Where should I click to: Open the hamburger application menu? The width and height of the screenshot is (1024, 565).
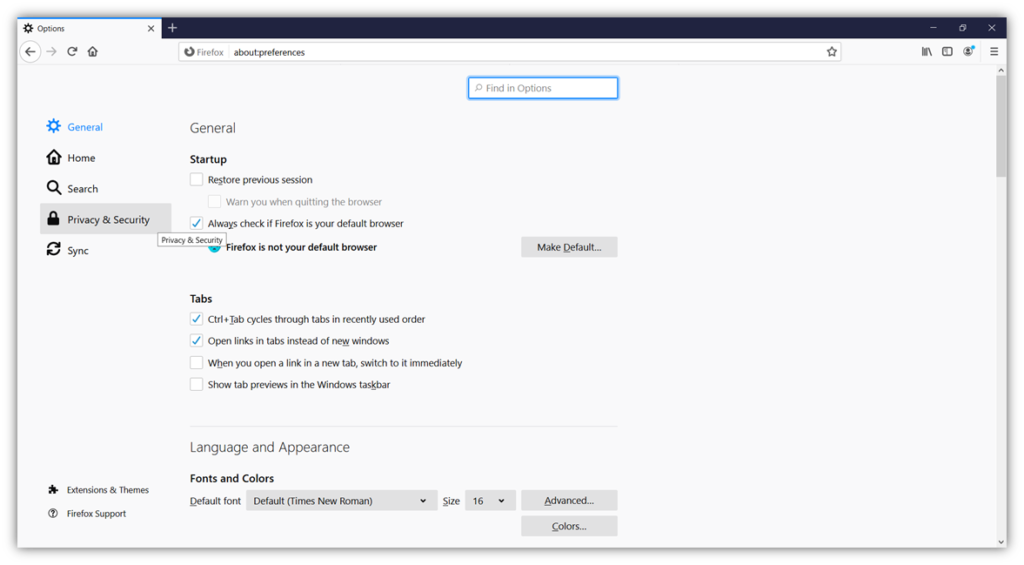tap(994, 52)
